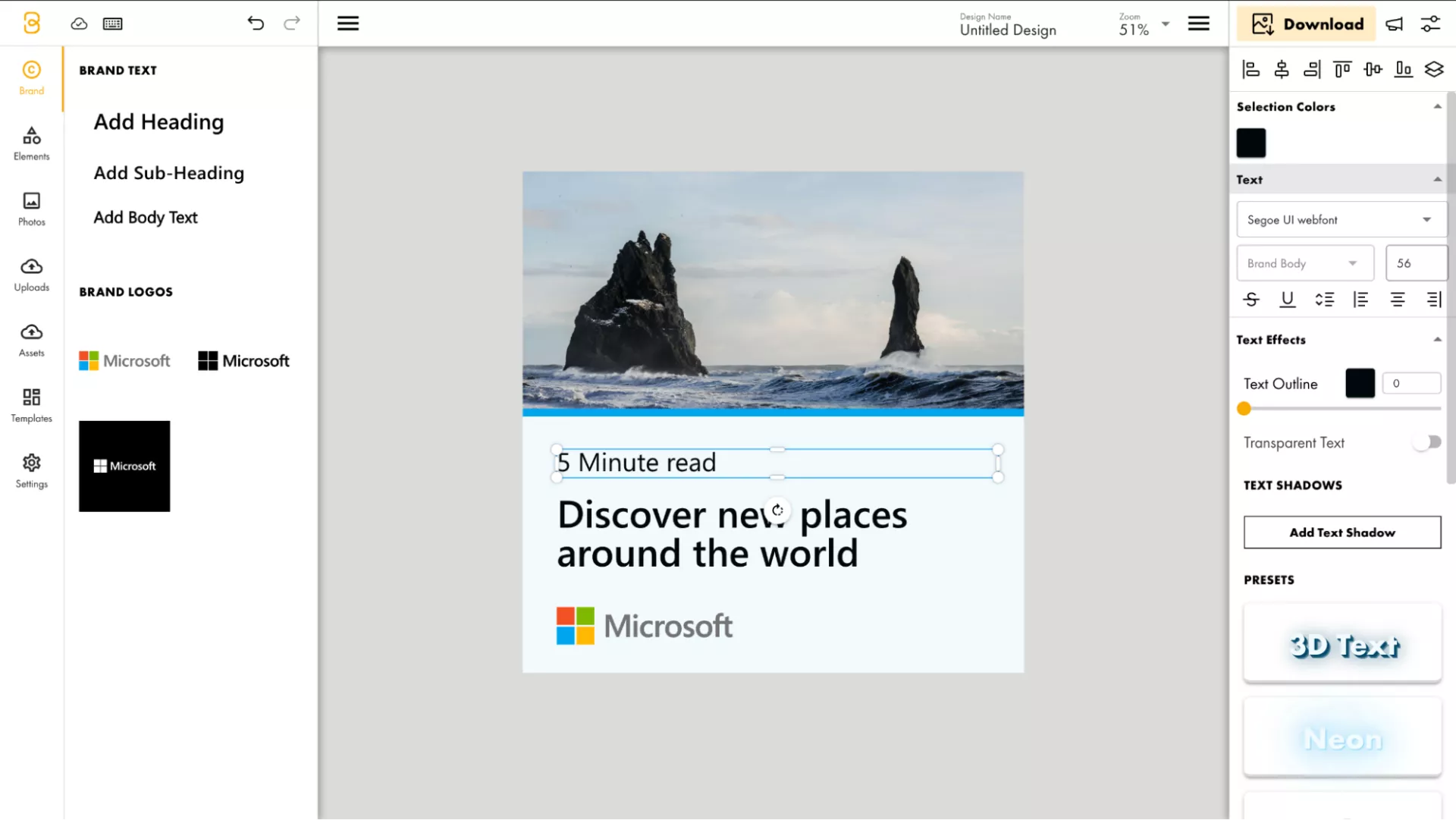The image size is (1456, 820).
Task: Toggle the Transparent Text switch
Action: coord(1426,442)
